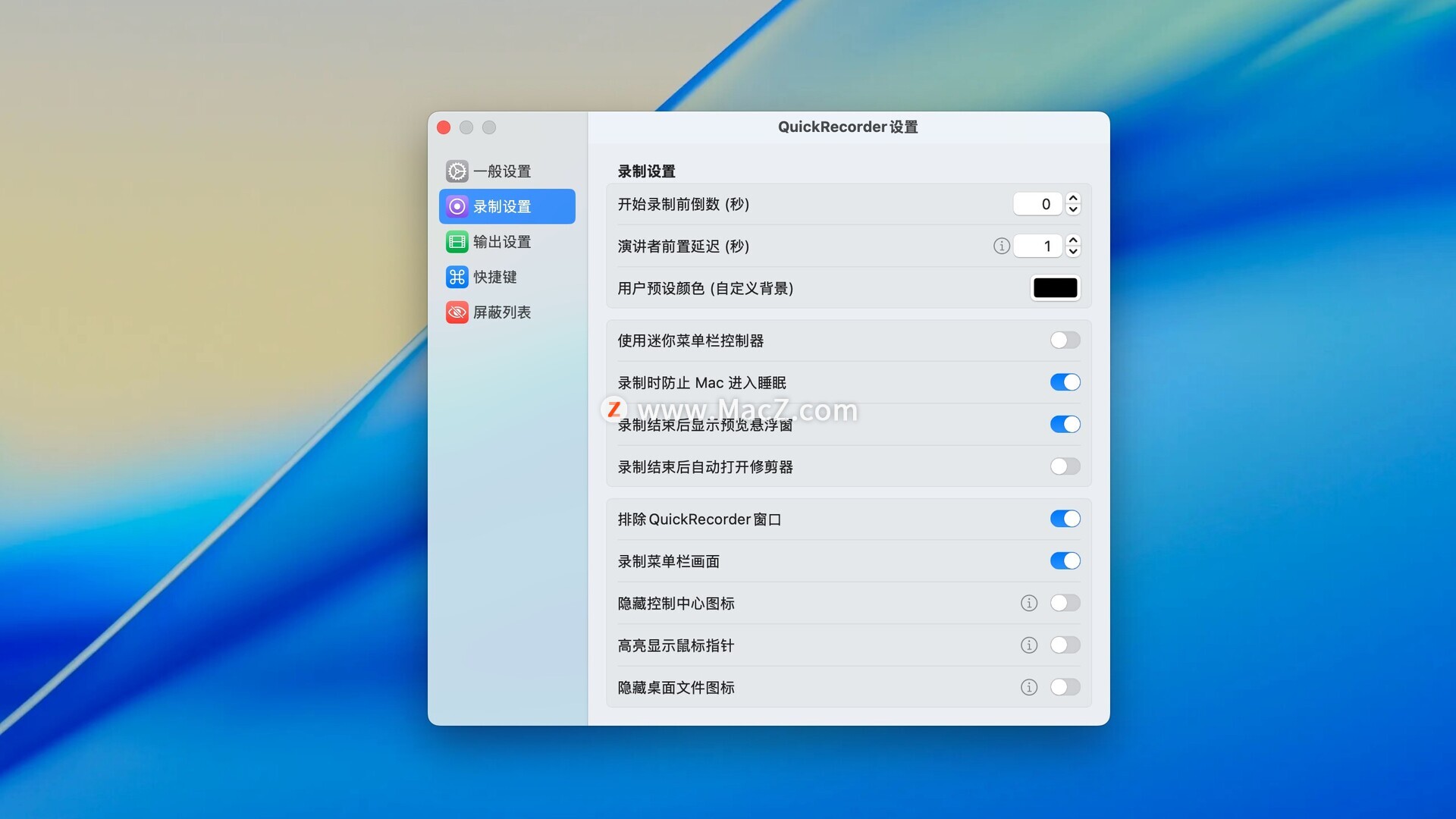Click info icon for 隐藏桌面文件图标

click(1028, 687)
